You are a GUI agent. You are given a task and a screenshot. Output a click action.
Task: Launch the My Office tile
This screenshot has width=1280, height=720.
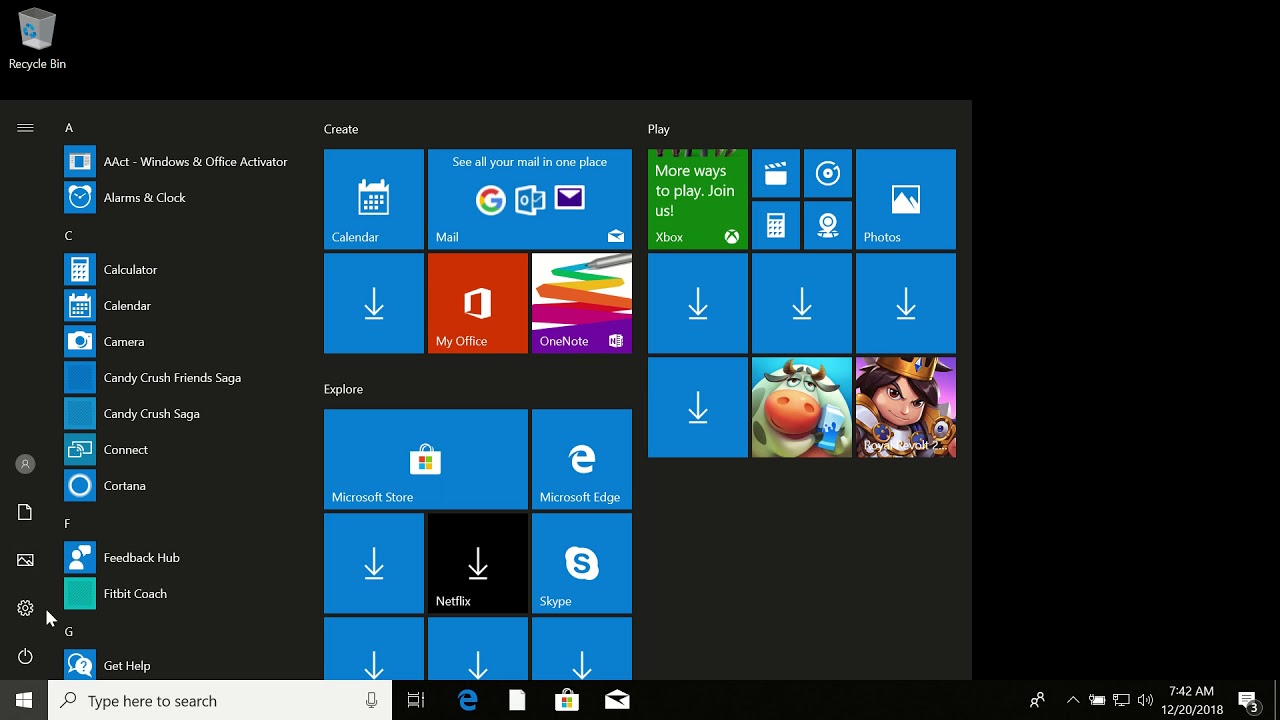[x=478, y=303]
